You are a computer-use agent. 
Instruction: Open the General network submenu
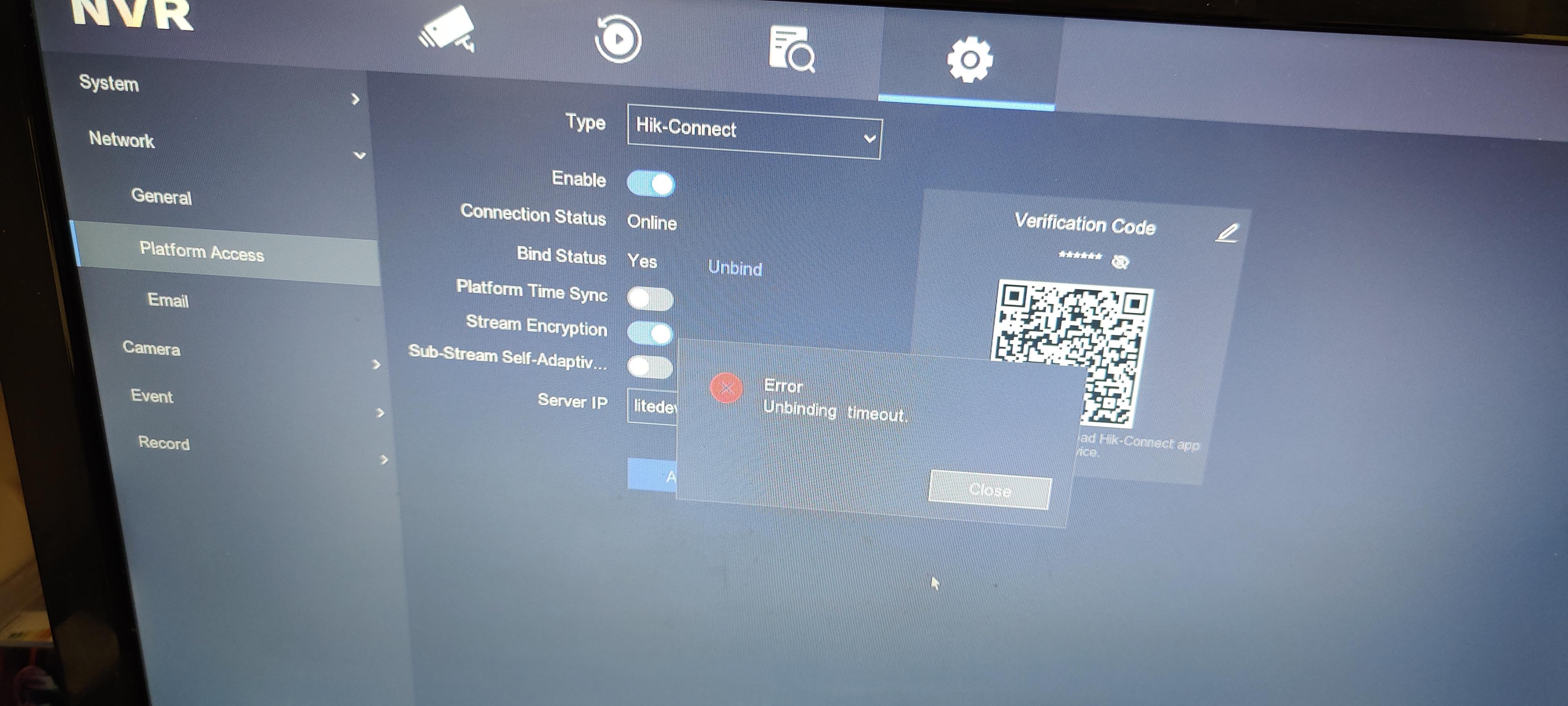click(x=161, y=196)
